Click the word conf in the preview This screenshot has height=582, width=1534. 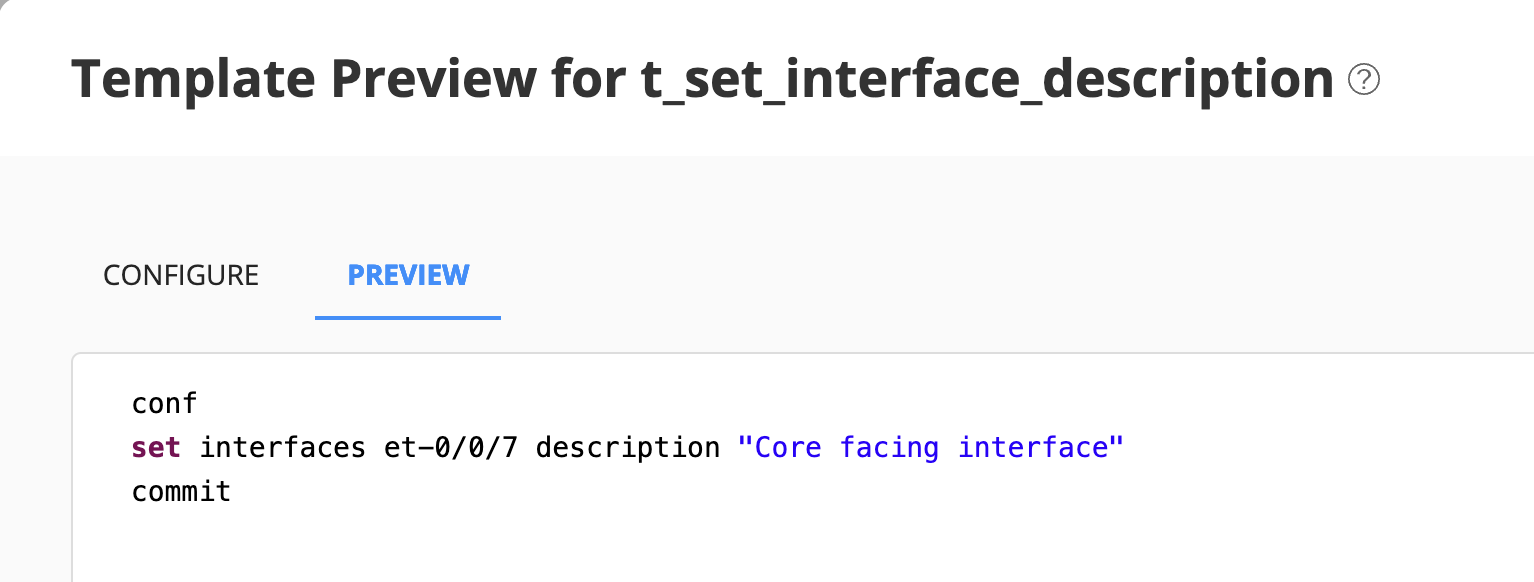(x=163, y=403)
